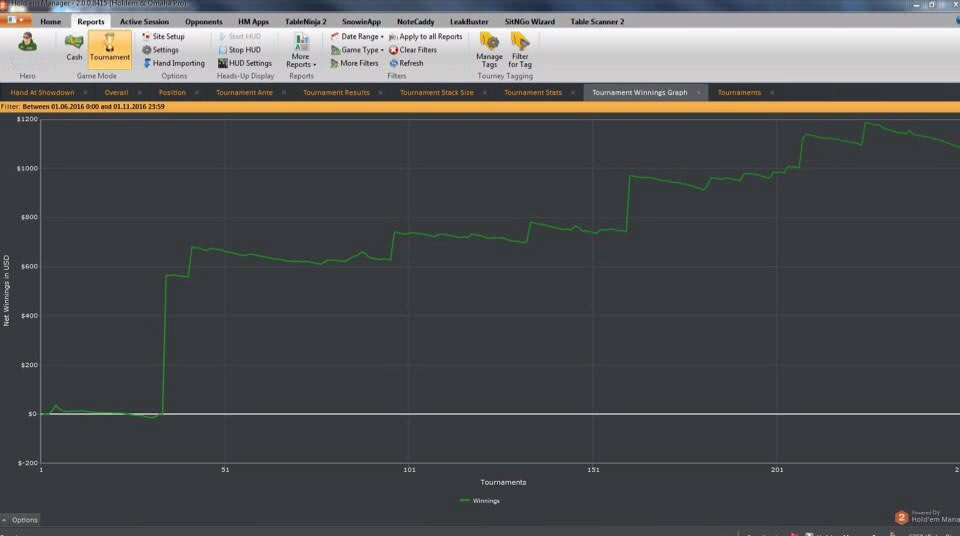Viewport: 960px width, 536px height.
Task: Open the LeakBuster tab
Action: click(x=469, y=21)
